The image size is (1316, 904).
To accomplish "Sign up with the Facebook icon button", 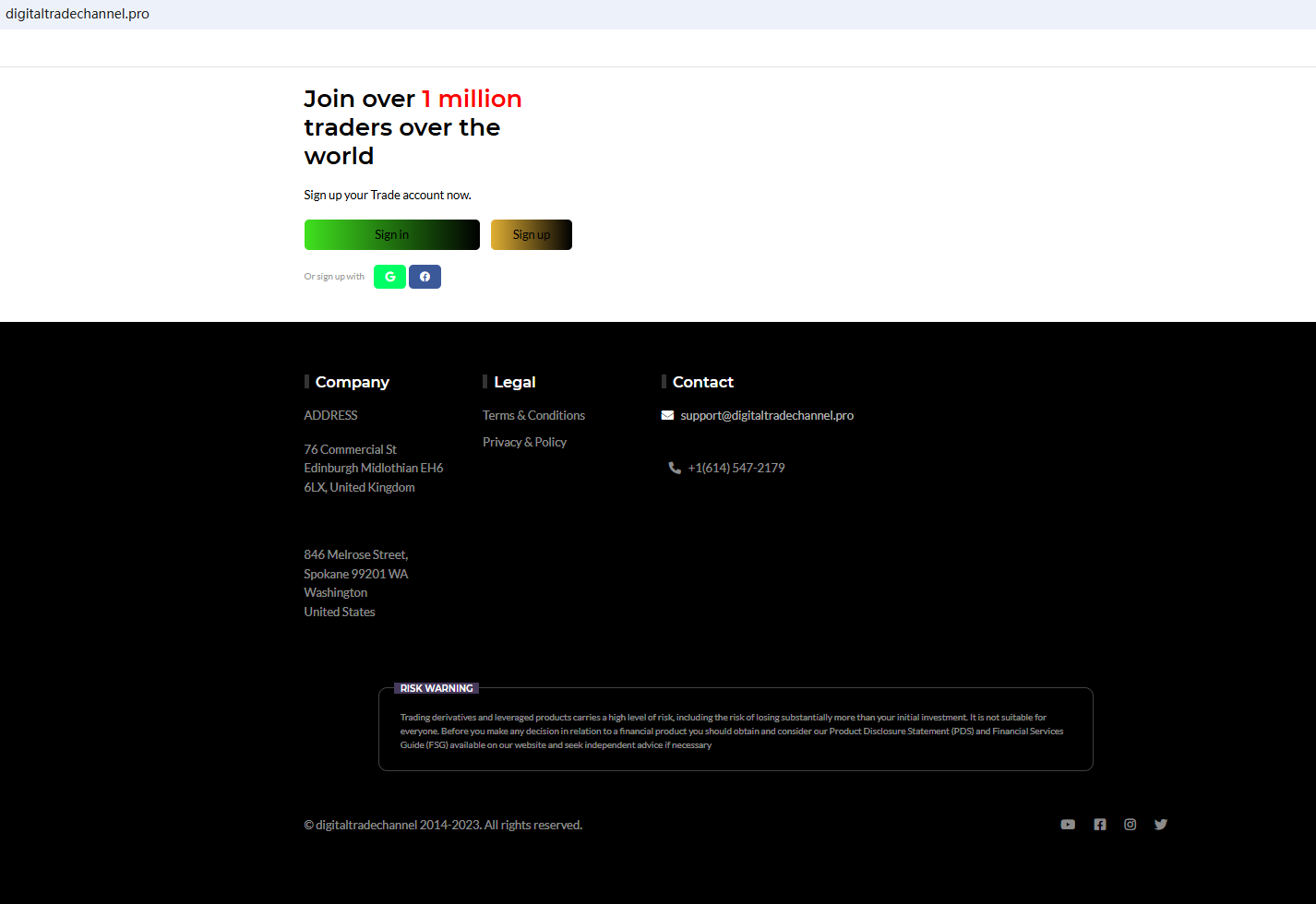I will (x=425, y=277).
